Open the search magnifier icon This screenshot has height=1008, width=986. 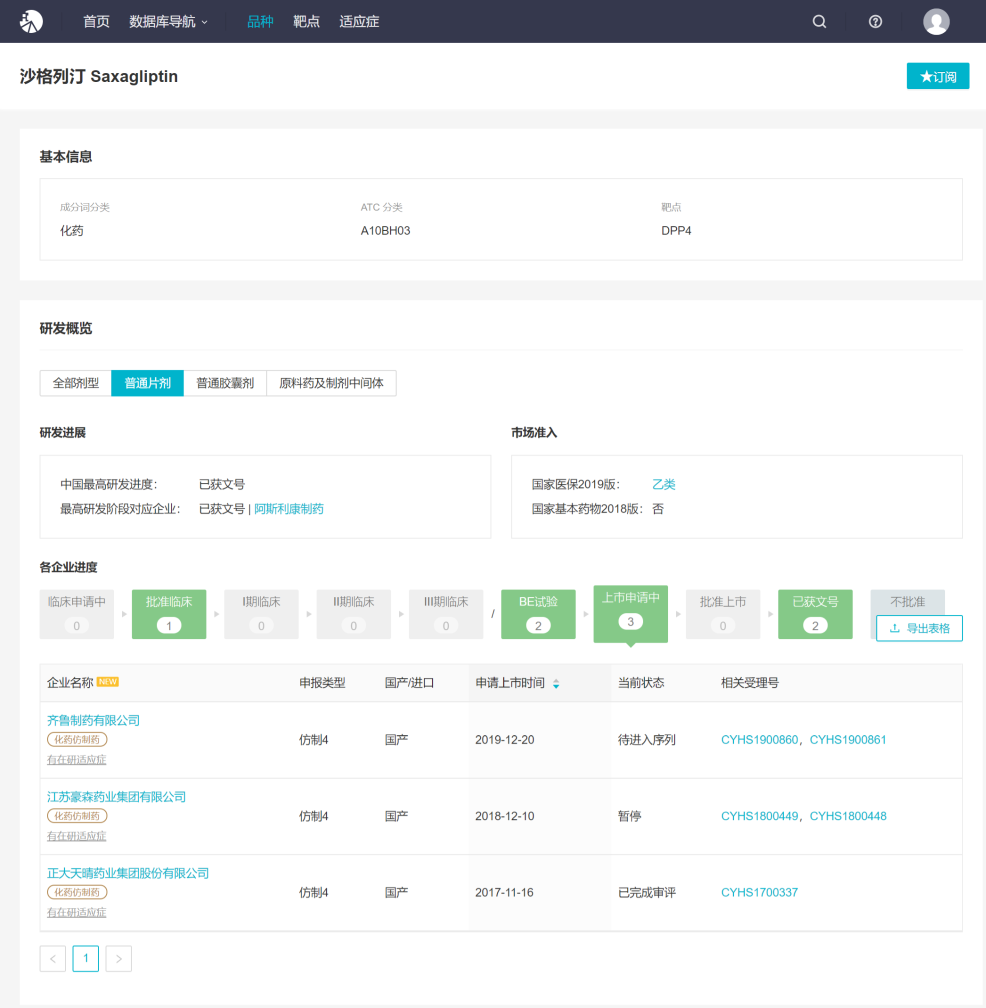point(819,21)
